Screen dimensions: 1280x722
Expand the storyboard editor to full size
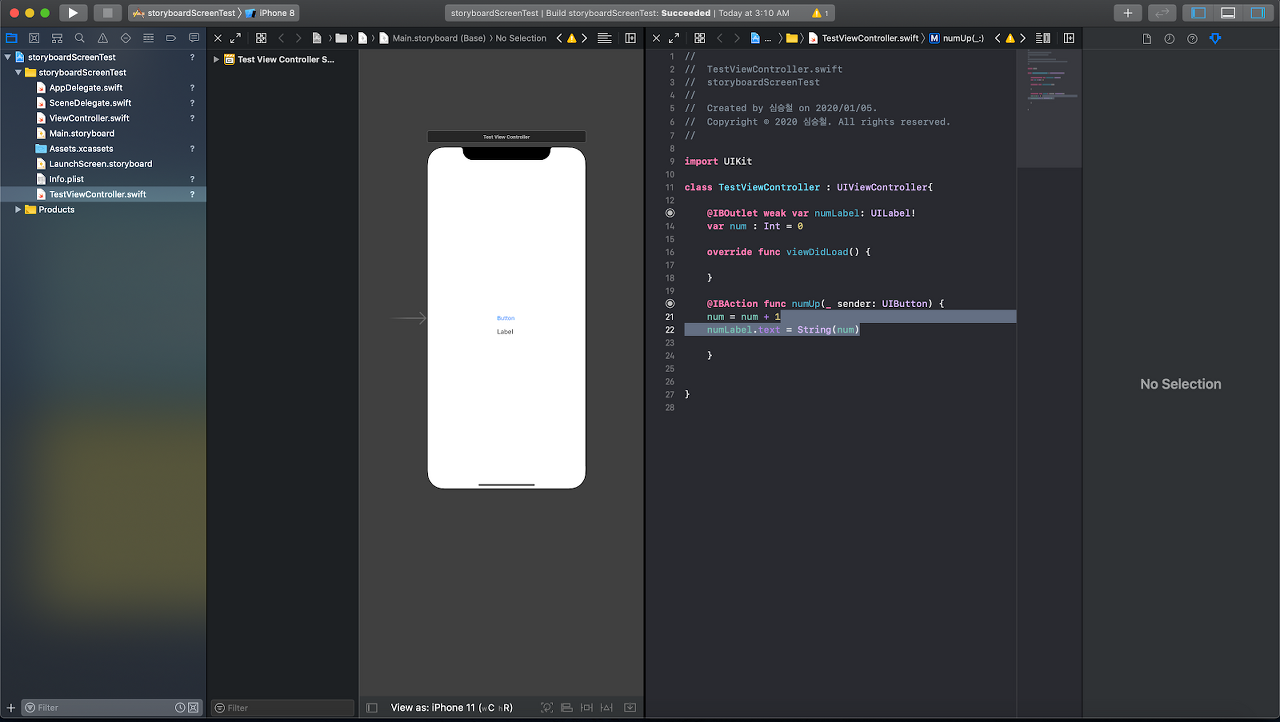point(235,38)
